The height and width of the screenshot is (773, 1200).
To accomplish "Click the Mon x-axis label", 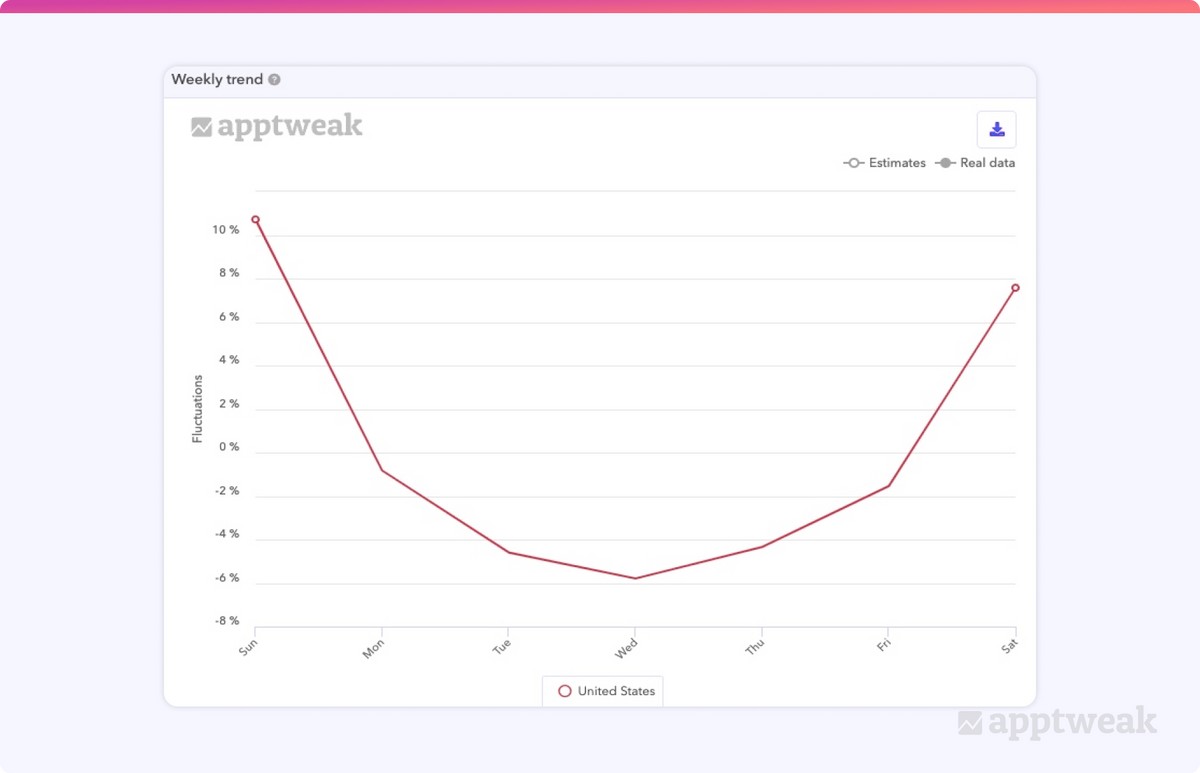I will point(373,649).
